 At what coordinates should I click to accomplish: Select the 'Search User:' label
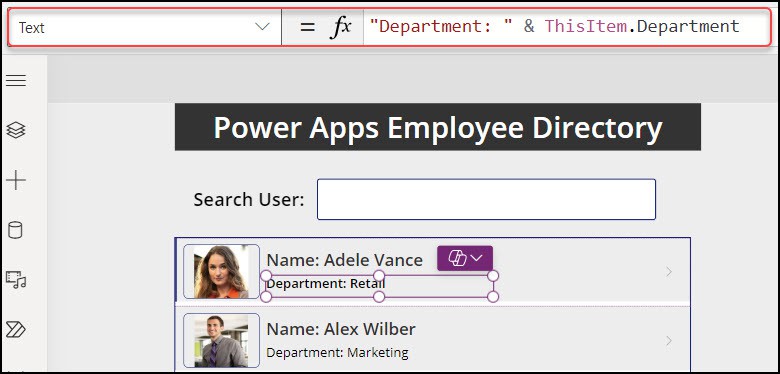pos(249,199)
